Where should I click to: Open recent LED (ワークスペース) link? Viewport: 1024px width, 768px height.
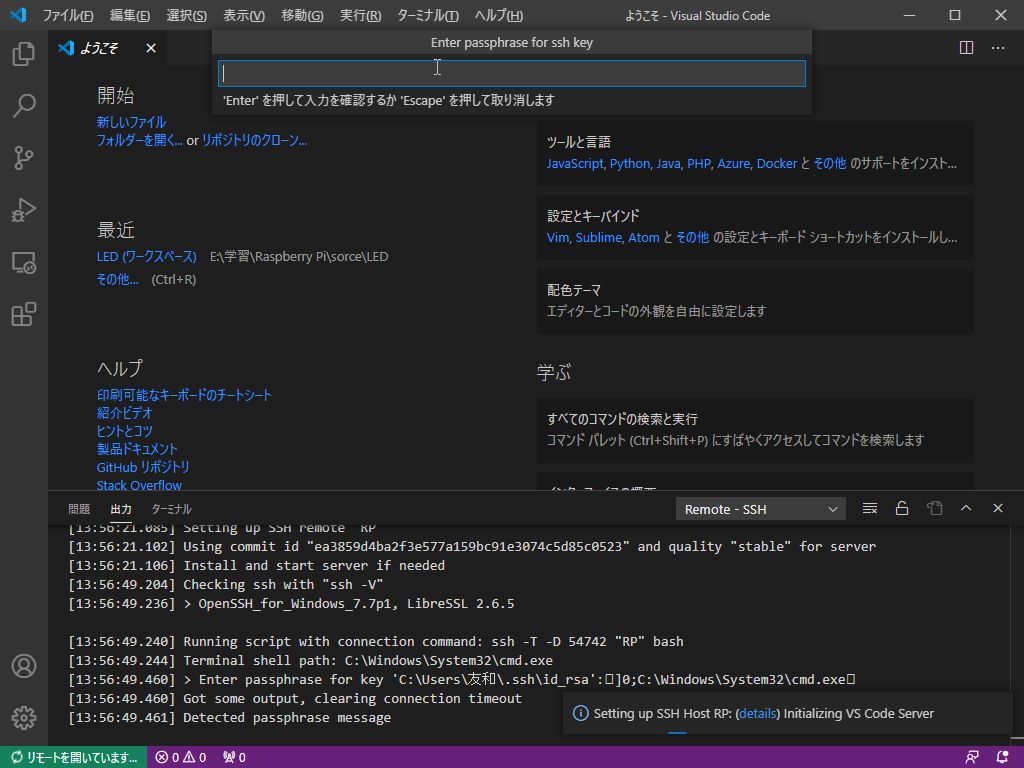click(146, 257)
